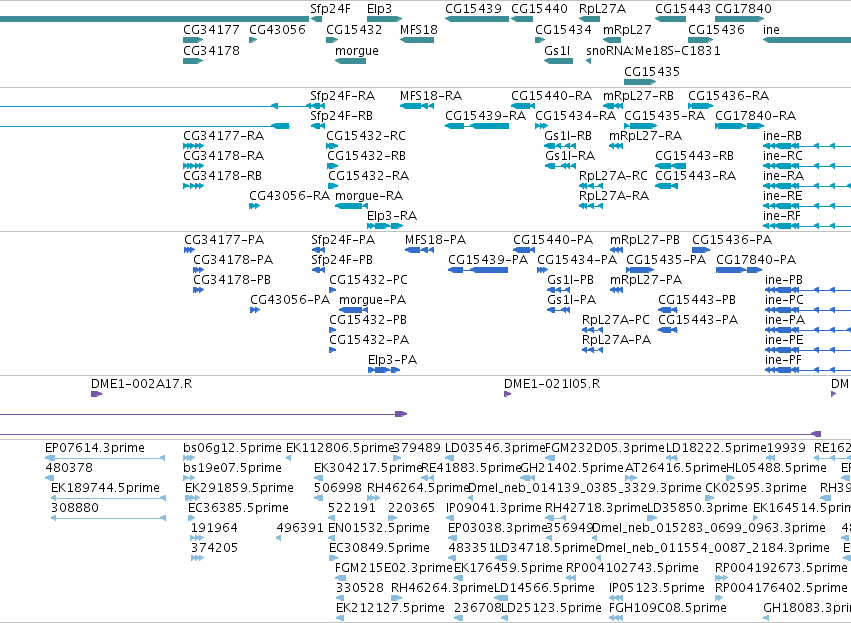Select the FGM215E02.3prime feature label
The image size is (851, 623).
click(393, 568)
